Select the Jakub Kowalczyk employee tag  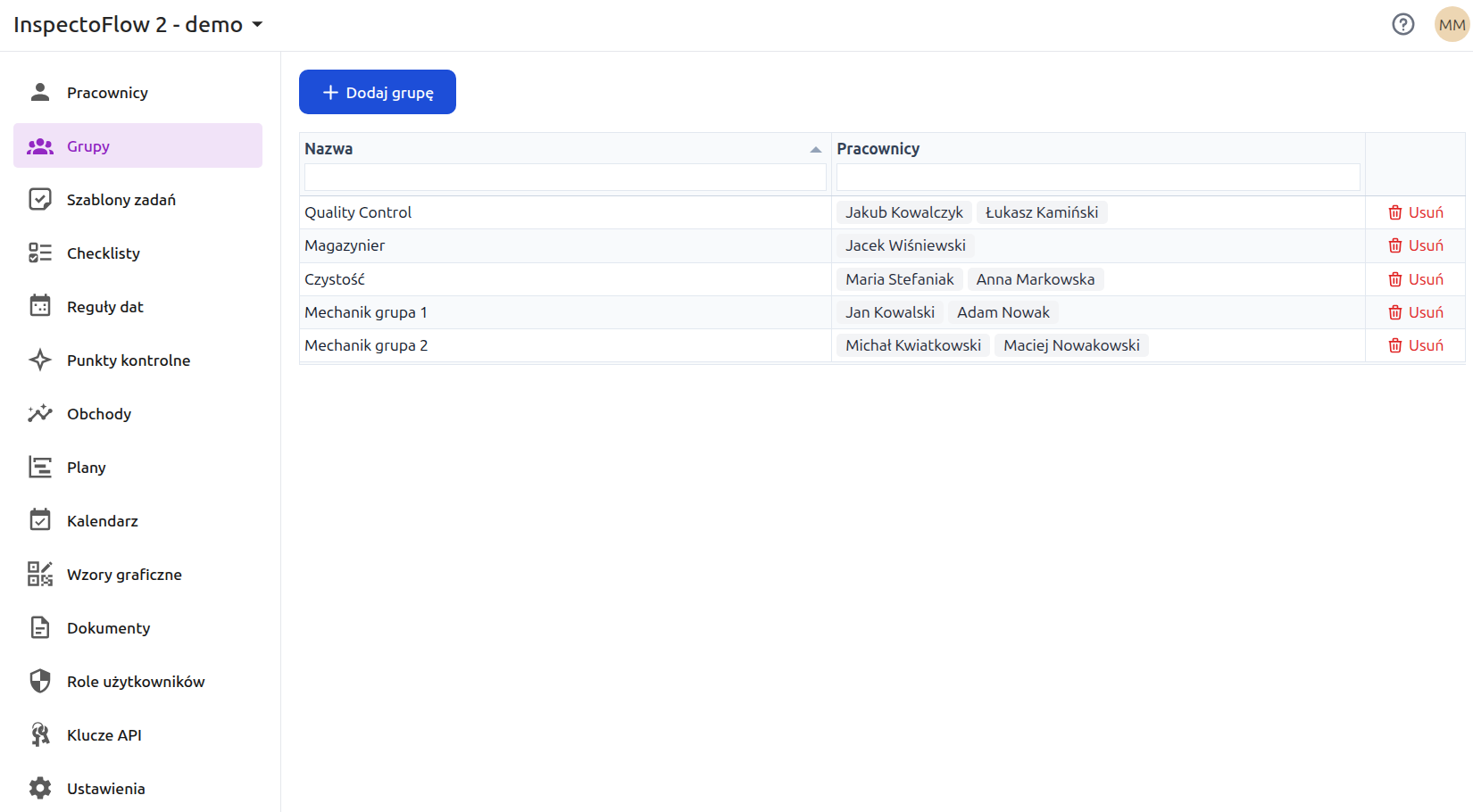(x=903, y=212)
